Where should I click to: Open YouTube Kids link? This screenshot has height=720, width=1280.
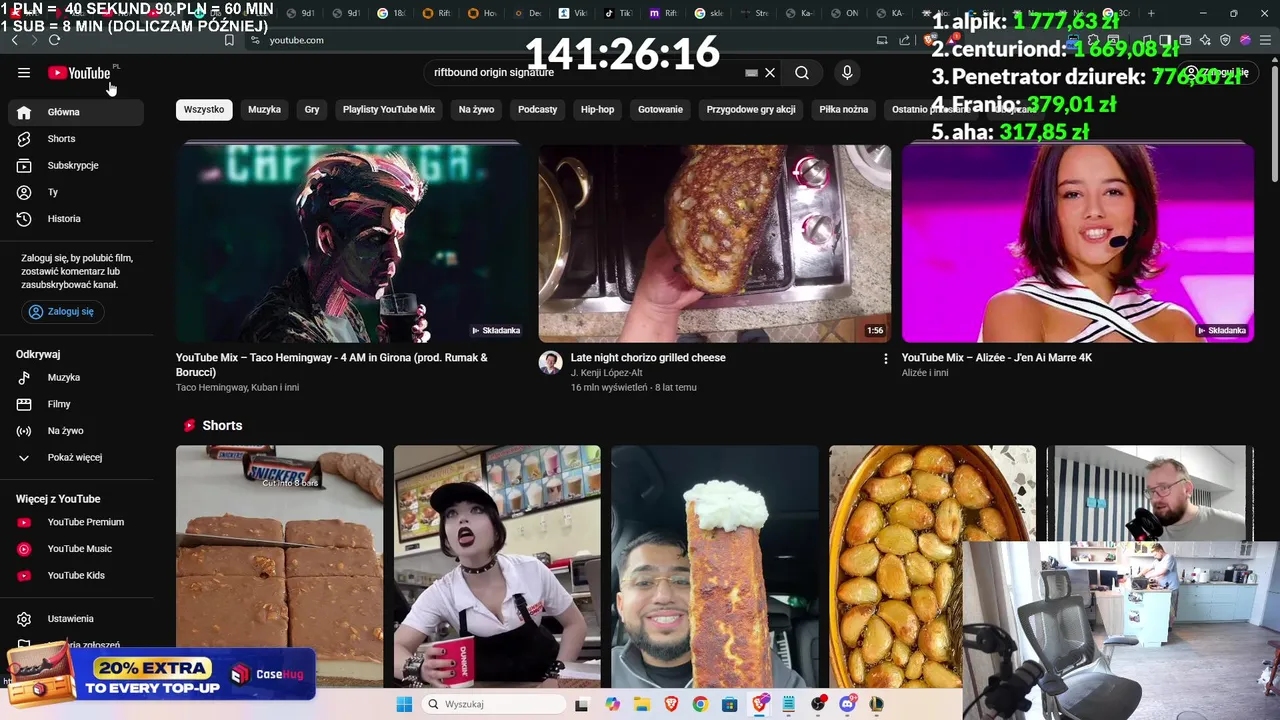tap(76, 575)
